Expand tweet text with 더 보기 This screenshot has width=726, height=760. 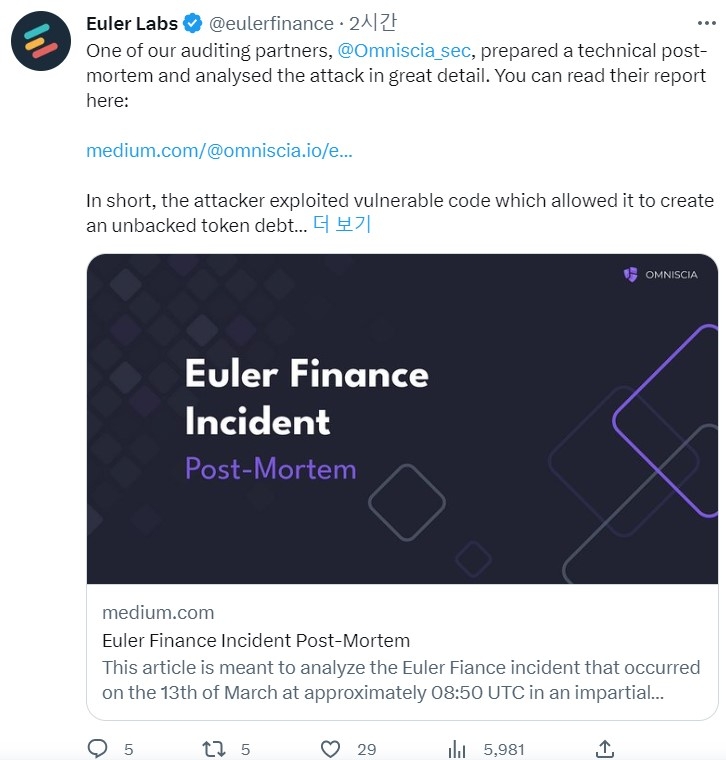tap(342, 224)
